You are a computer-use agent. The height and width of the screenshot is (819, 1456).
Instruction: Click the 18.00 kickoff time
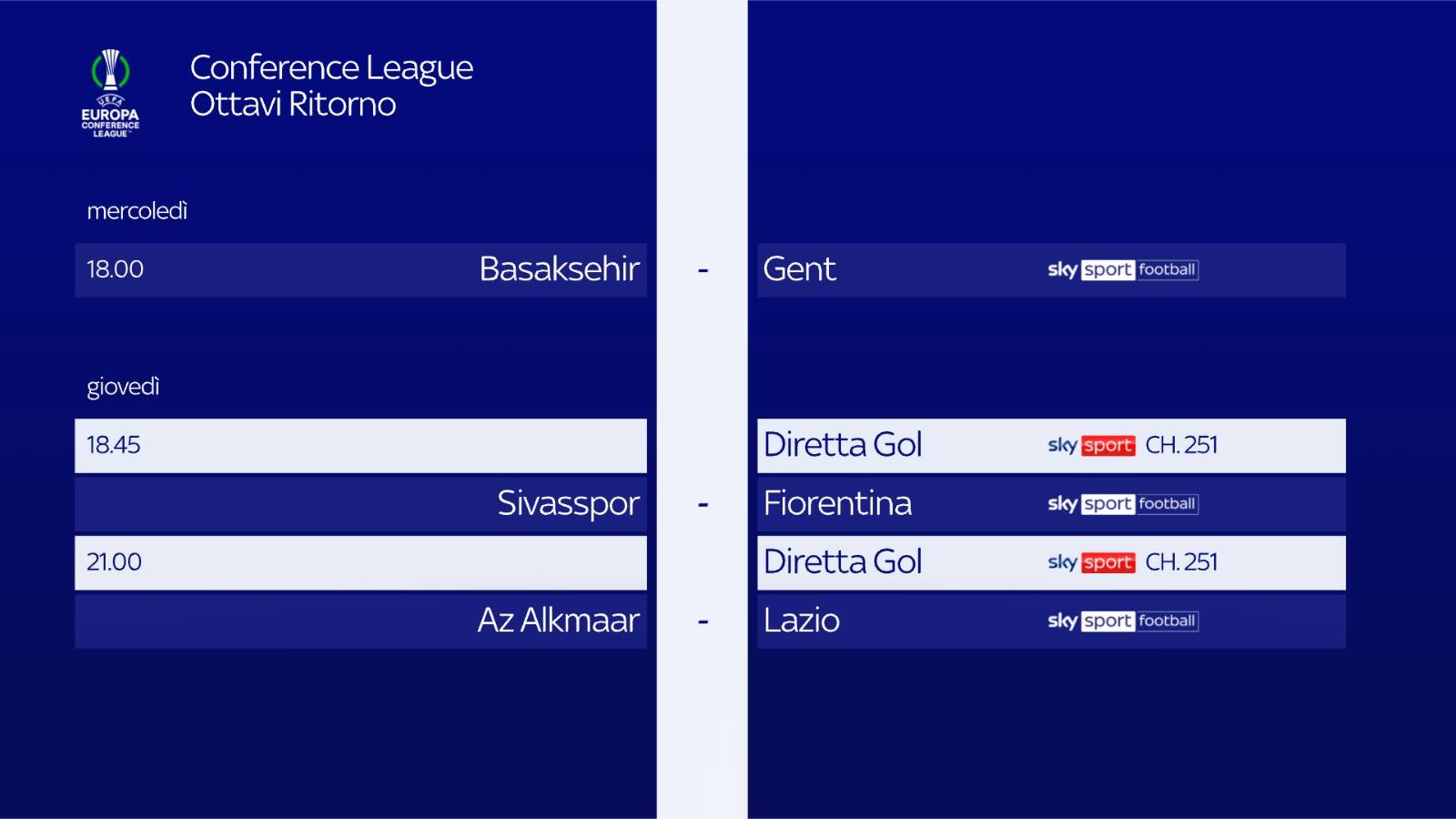(x=116, y=269)
